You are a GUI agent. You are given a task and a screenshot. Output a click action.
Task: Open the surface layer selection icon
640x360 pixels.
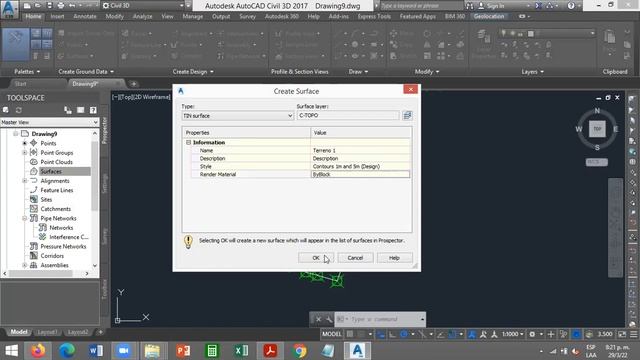point(407,116)
